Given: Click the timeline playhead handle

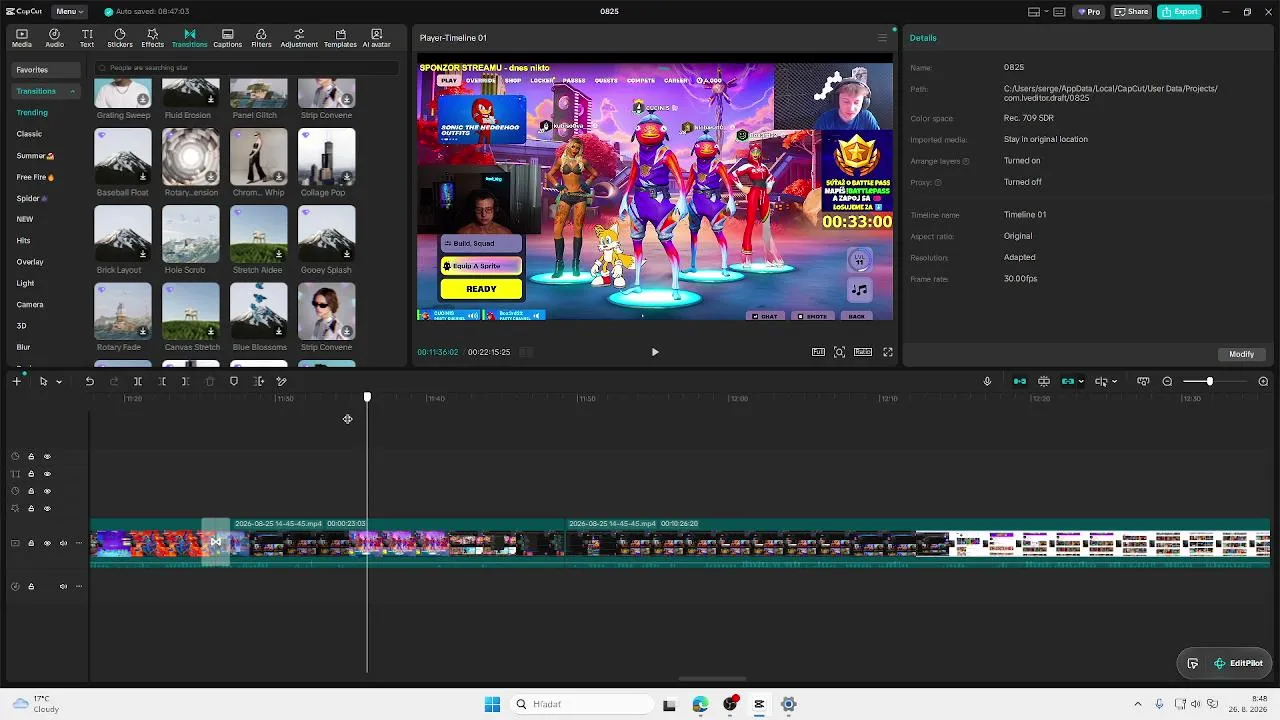Looking at the screenshot, I should coord(367,398).
